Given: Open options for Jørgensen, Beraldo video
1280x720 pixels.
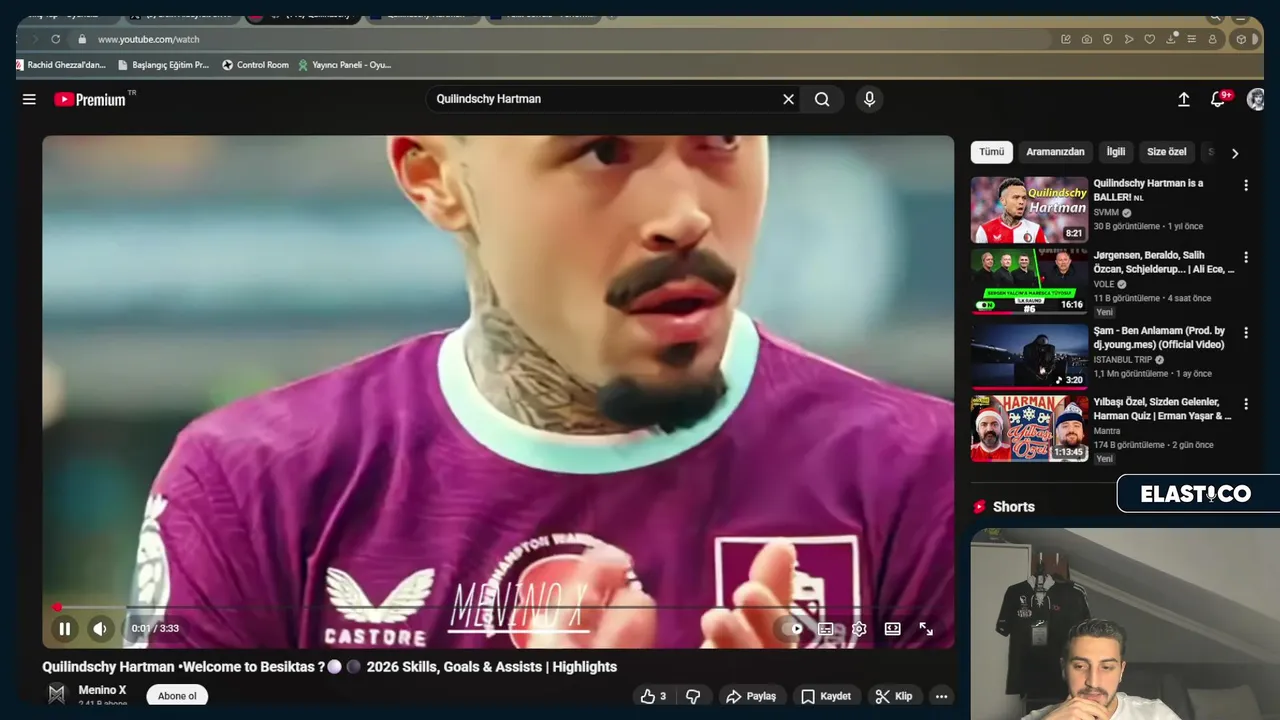Looking at the screenshot, I should click(x=1246, y=258).
